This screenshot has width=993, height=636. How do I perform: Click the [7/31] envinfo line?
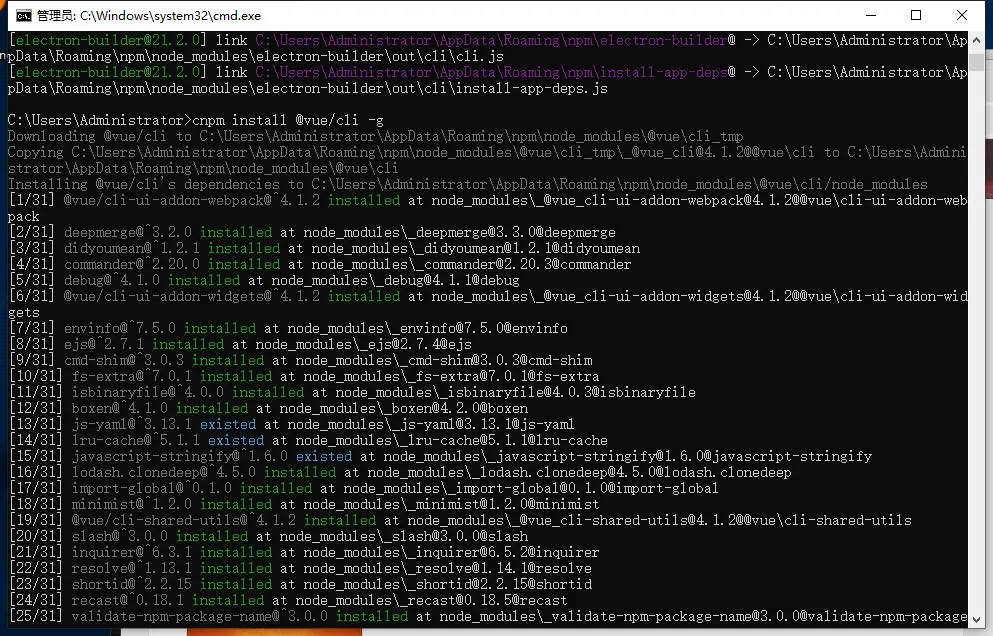[x=288, y=328]
